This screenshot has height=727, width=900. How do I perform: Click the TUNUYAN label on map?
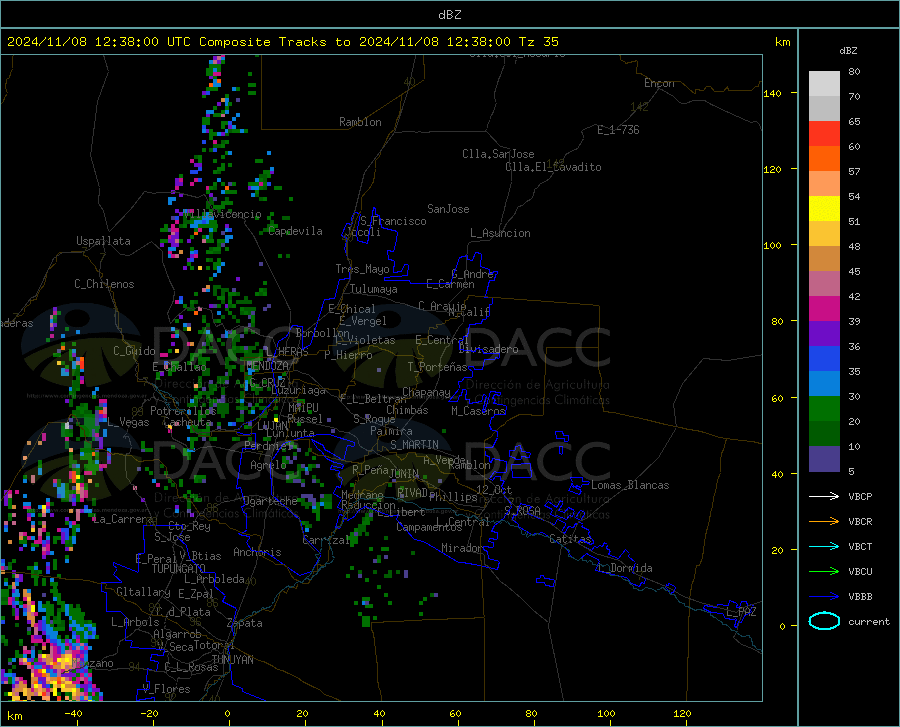(232, 659)
